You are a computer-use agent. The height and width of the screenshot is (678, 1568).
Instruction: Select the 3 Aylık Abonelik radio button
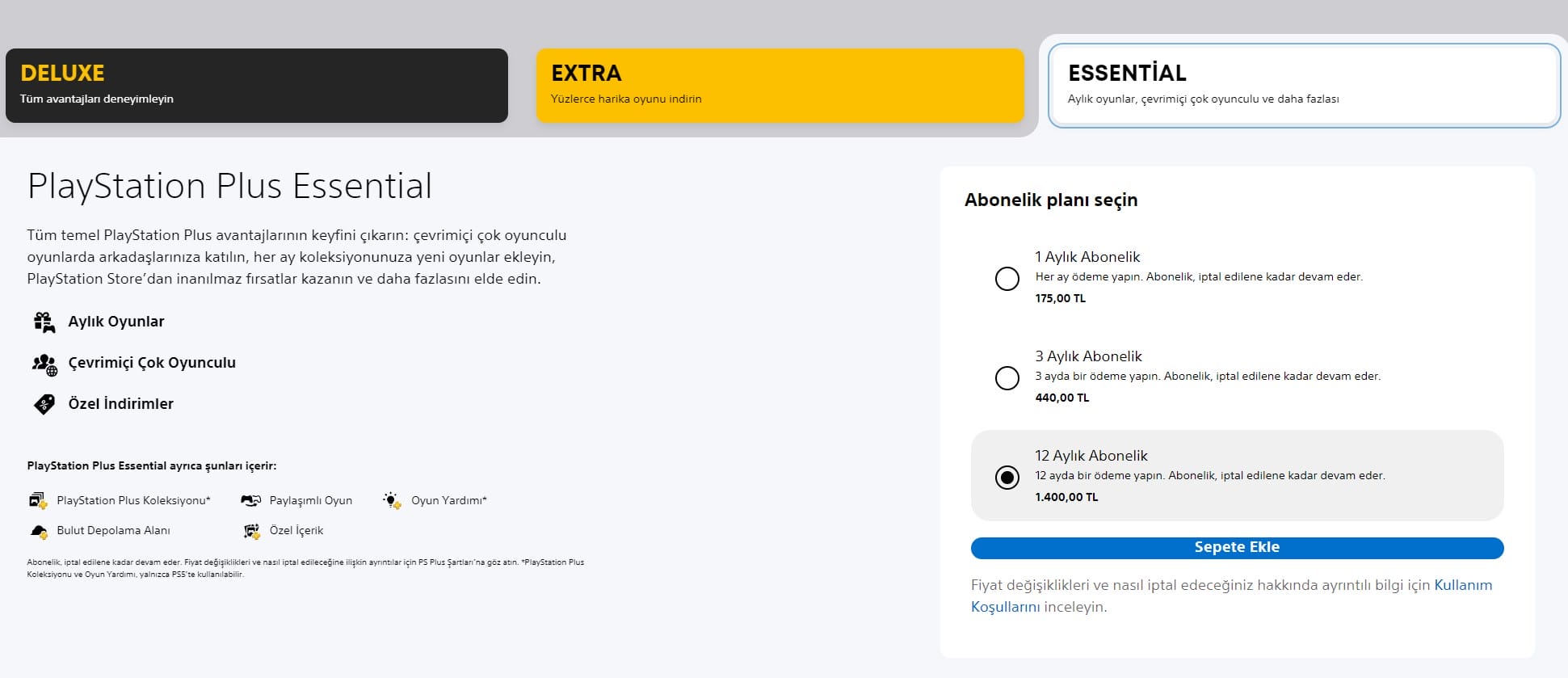[1007, 377]
